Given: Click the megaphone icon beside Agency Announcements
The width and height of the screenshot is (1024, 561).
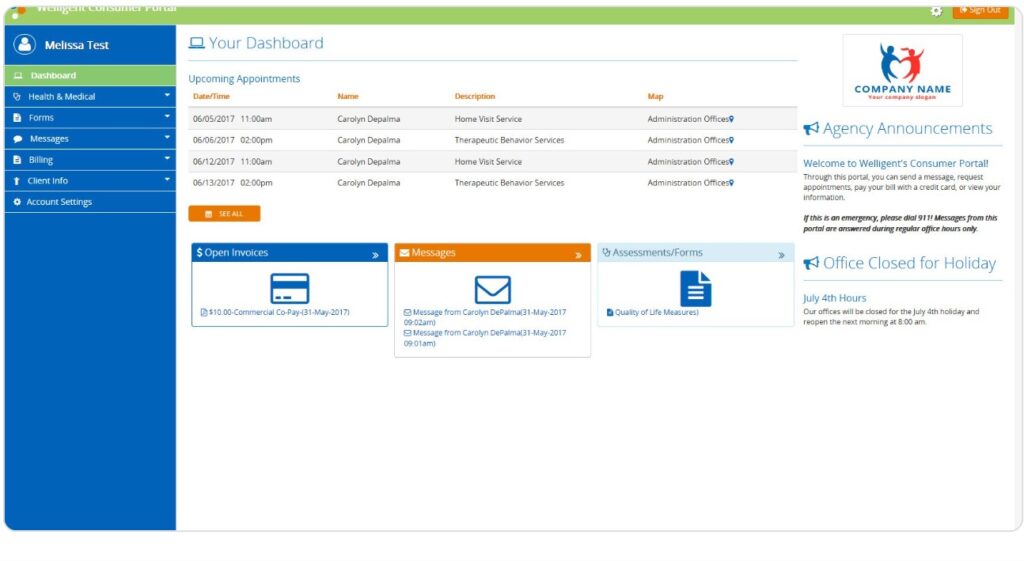Looking at the screenshot, I should coord(811,129).
